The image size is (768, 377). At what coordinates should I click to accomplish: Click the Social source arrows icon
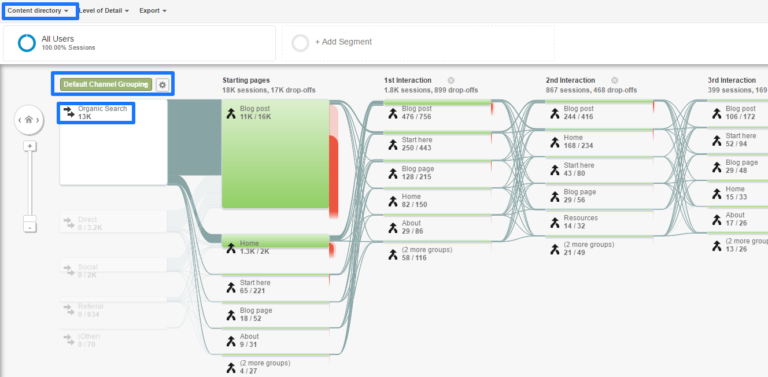[68, 271]
